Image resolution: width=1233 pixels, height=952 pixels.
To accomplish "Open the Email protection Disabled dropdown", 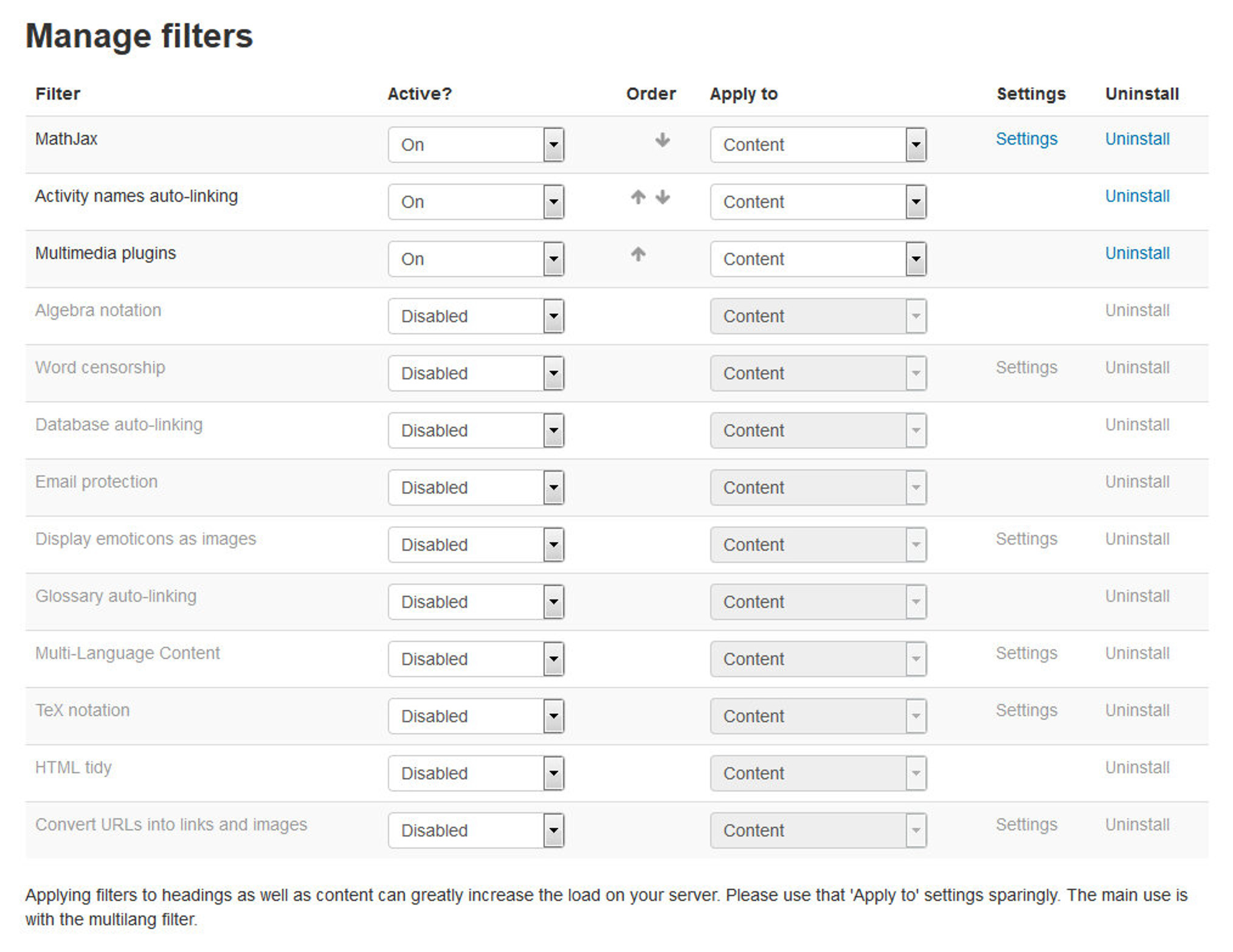I will (553, 487).
